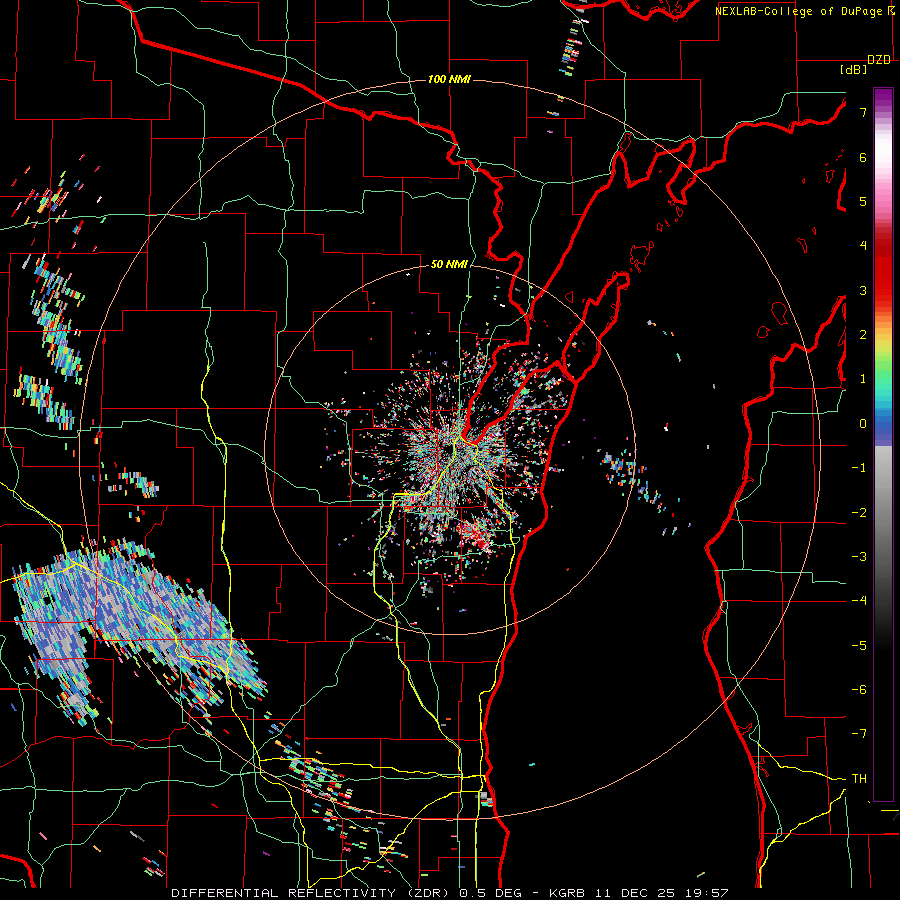Viewport: 900px width, 900px height.
Task: Select the 6 value on color scale
Action: [863, 157]
